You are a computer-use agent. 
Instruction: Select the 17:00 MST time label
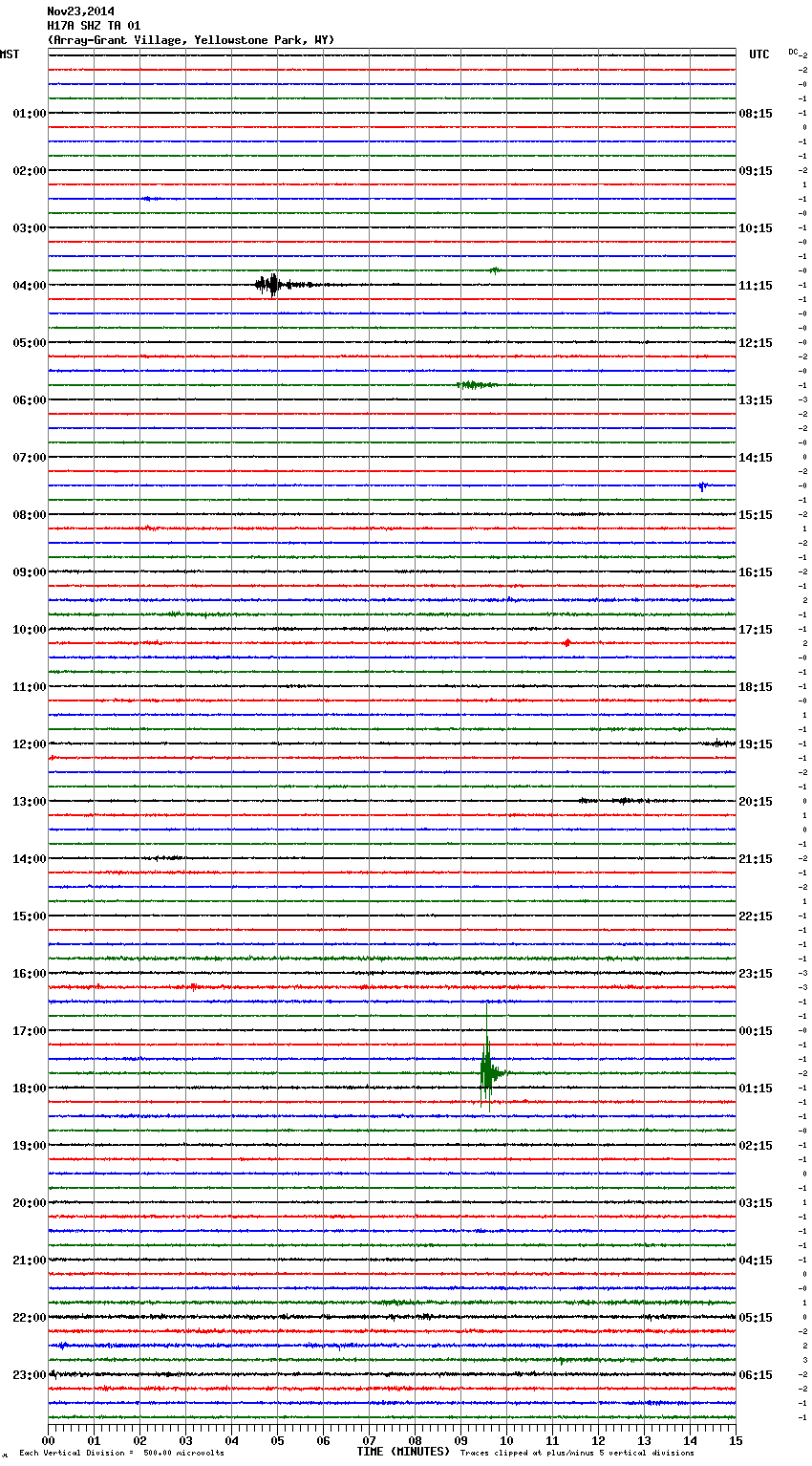(x=30, y=1031)
